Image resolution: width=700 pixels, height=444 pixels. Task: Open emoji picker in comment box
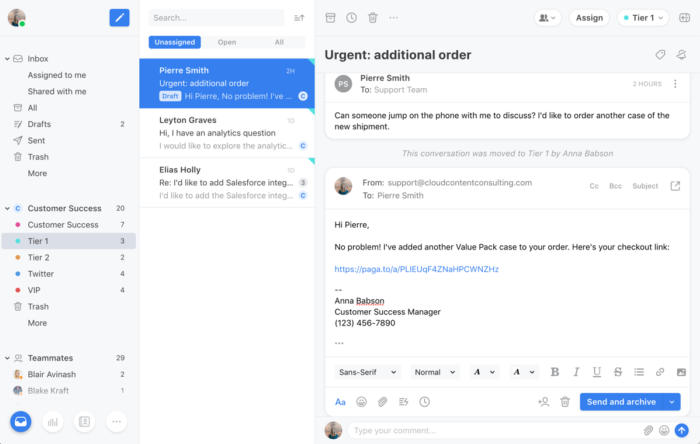click(x=664, y=430)
